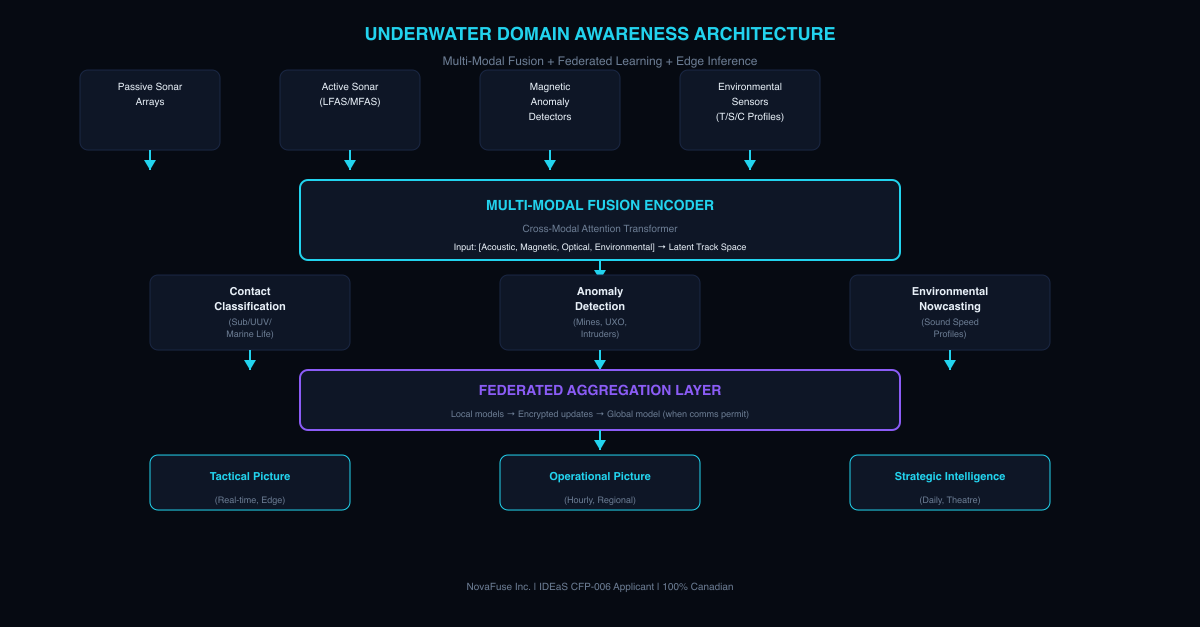Click the Federated Aggregation Layer block
1200x627 pixels.
(600, 400)
